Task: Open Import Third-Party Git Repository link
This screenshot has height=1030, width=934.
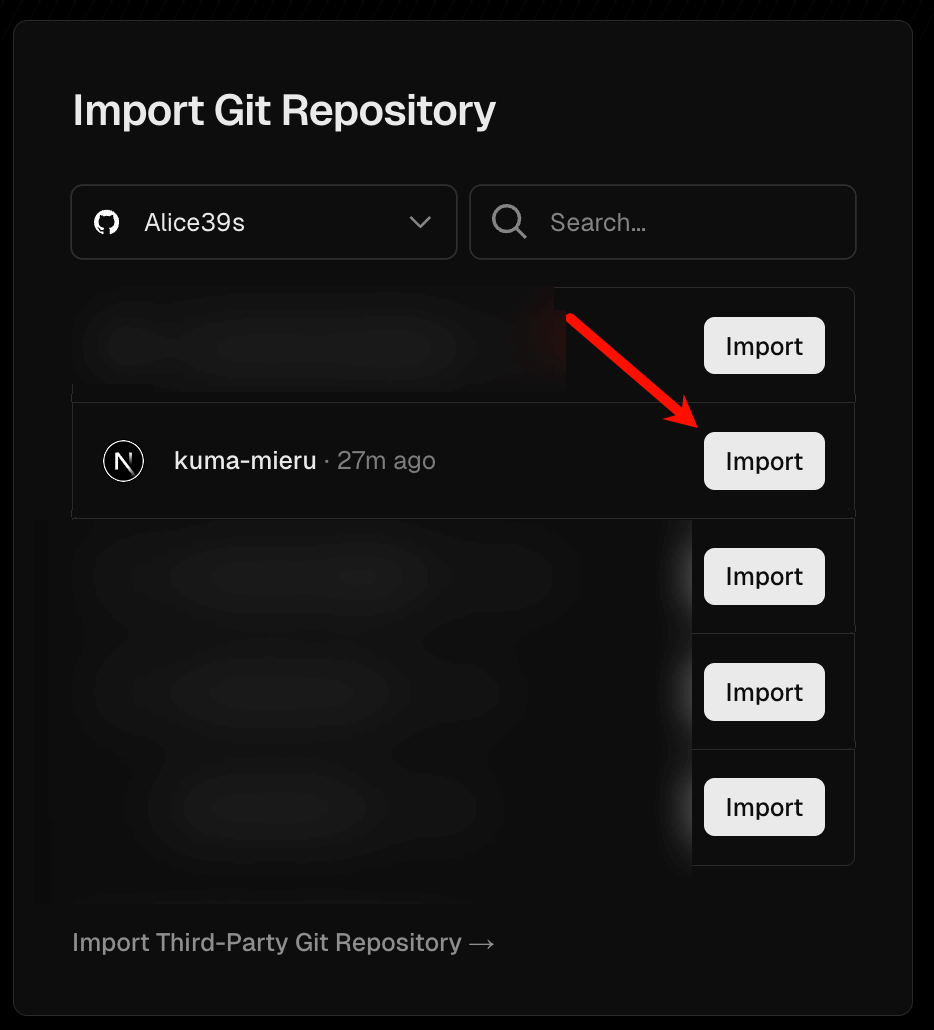Action: (283, 943)
